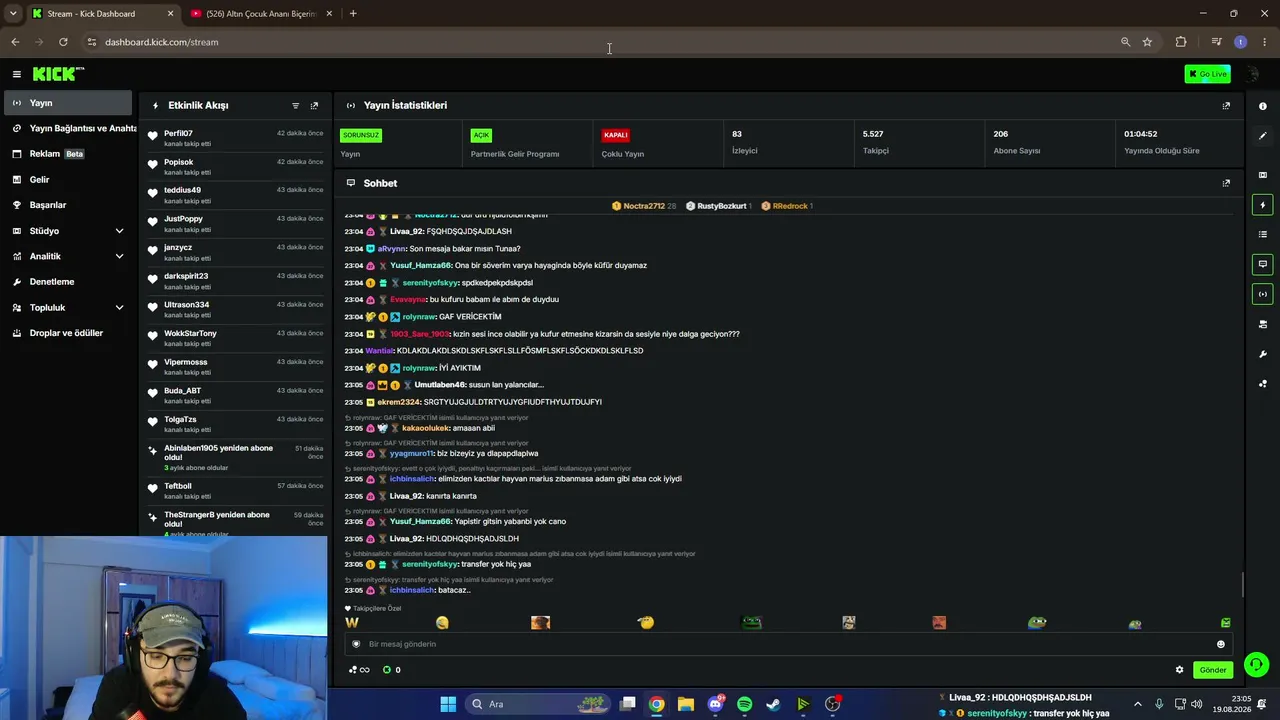Open Yayın Bağlantısı ve Anahtarı page
The image size is (1280, 720).
[70, 128]
